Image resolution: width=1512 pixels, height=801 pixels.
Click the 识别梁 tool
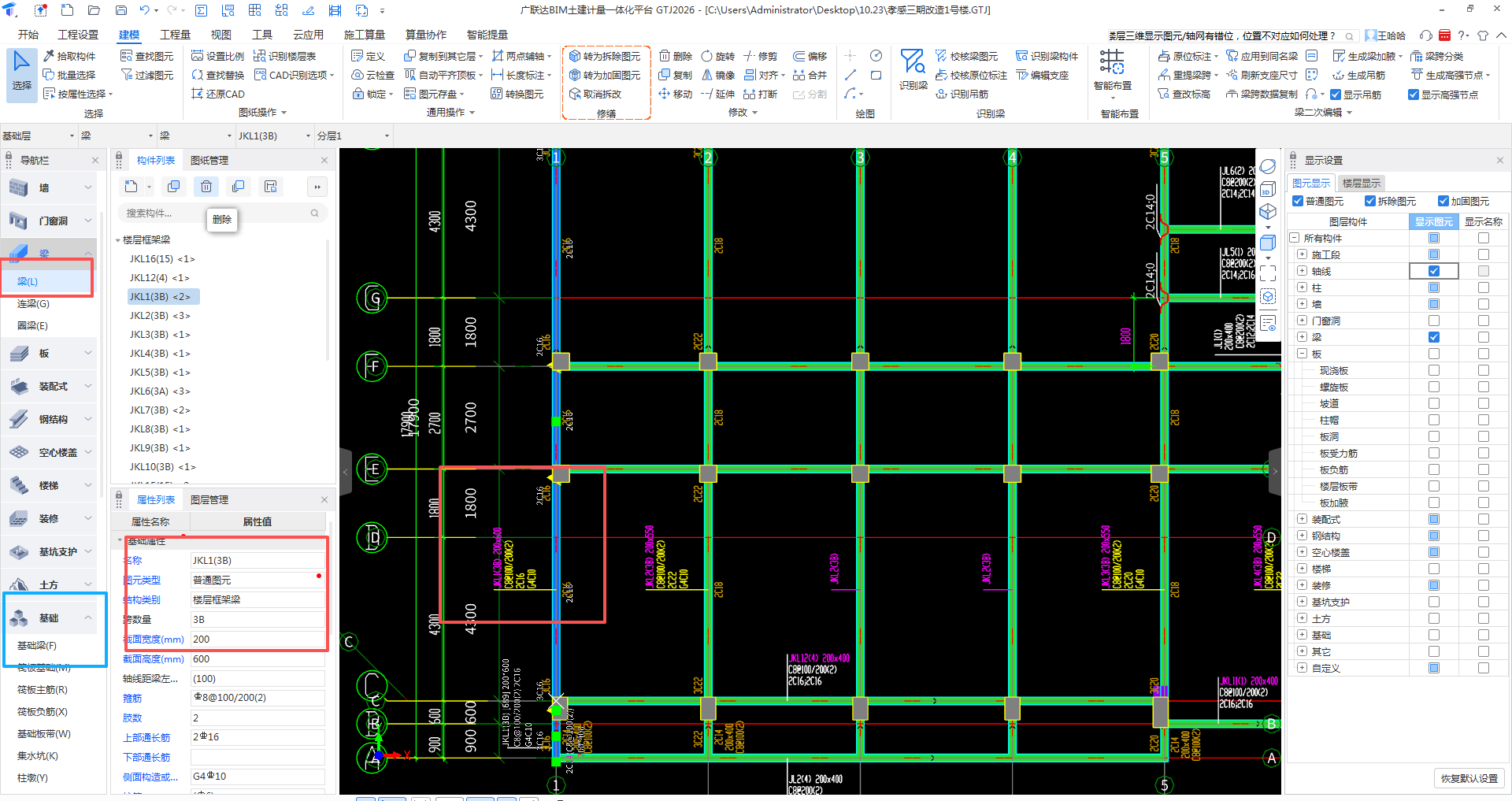click(x=913, y=69)
